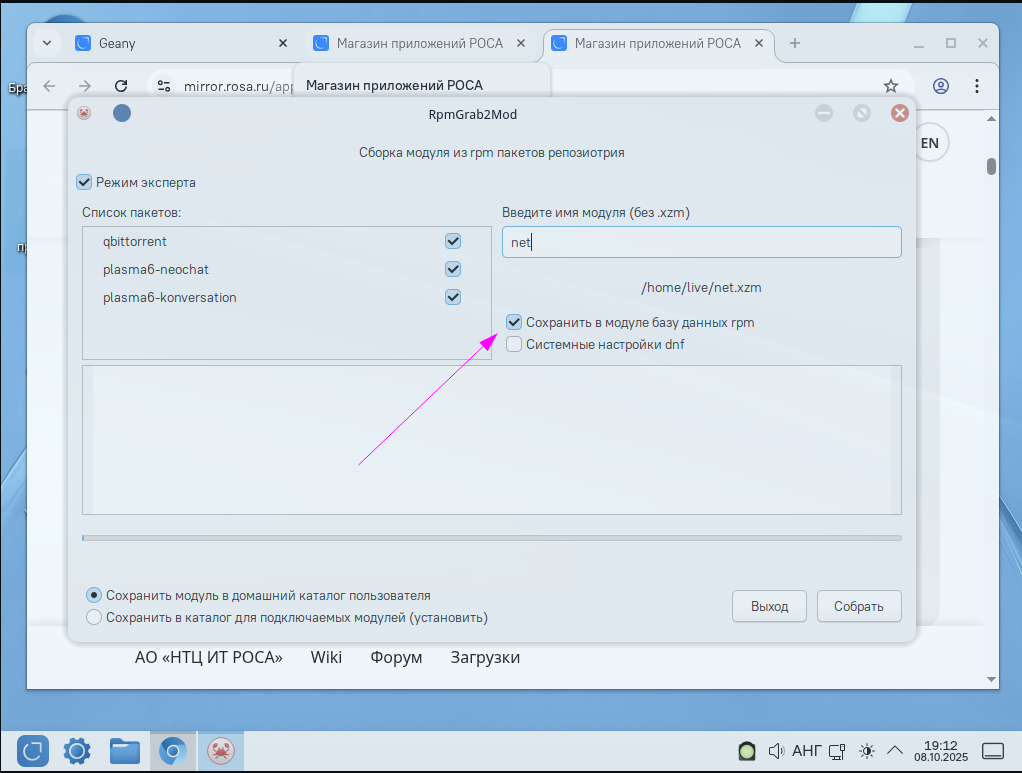Uncheck the qbittorrent package
The height and width of the screenshot is (773, 1022).
453,241
